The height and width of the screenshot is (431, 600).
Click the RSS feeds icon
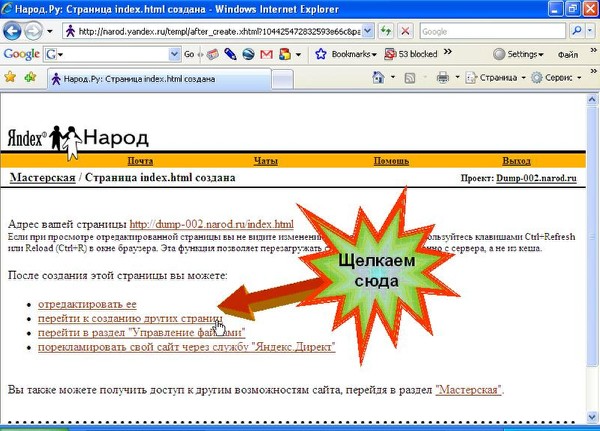[409, 78]
